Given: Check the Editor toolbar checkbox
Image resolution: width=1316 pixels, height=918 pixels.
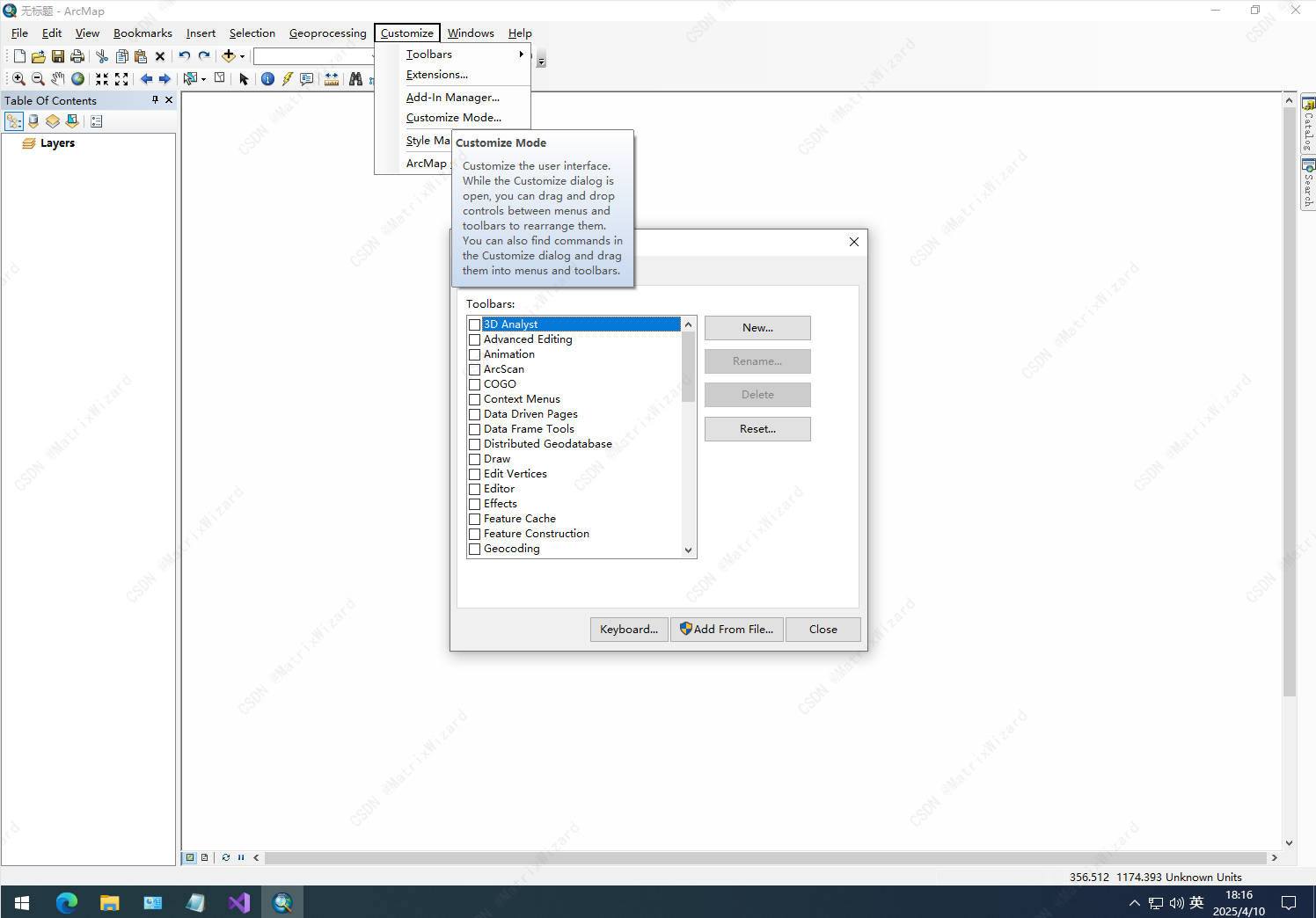Looking at the screenshot, I should point(475,489).
